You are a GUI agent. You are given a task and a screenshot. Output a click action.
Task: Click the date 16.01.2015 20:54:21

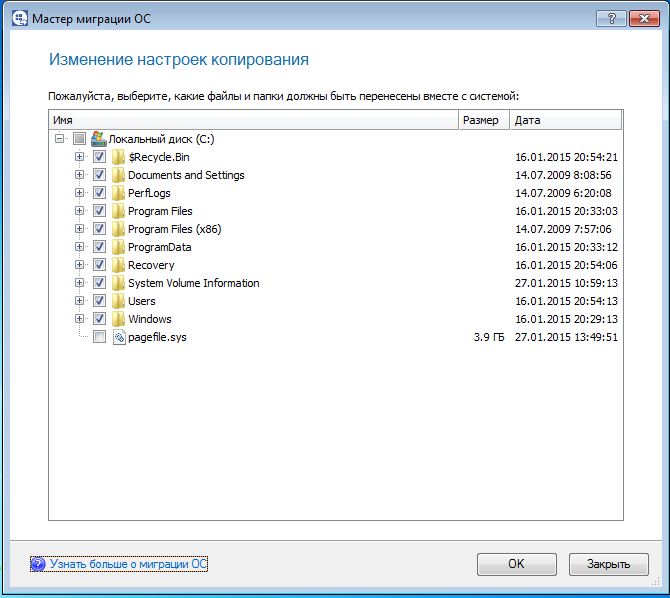coord(566,157)
